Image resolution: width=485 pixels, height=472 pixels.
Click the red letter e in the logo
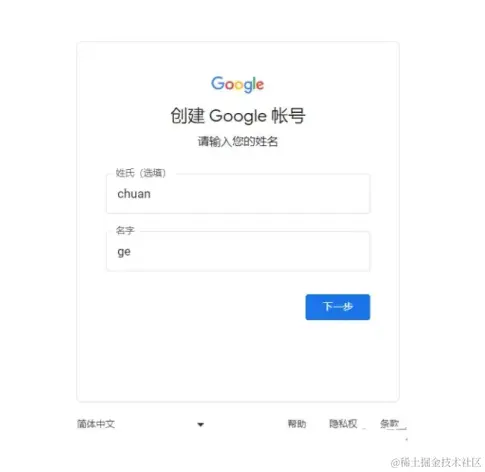260,85
